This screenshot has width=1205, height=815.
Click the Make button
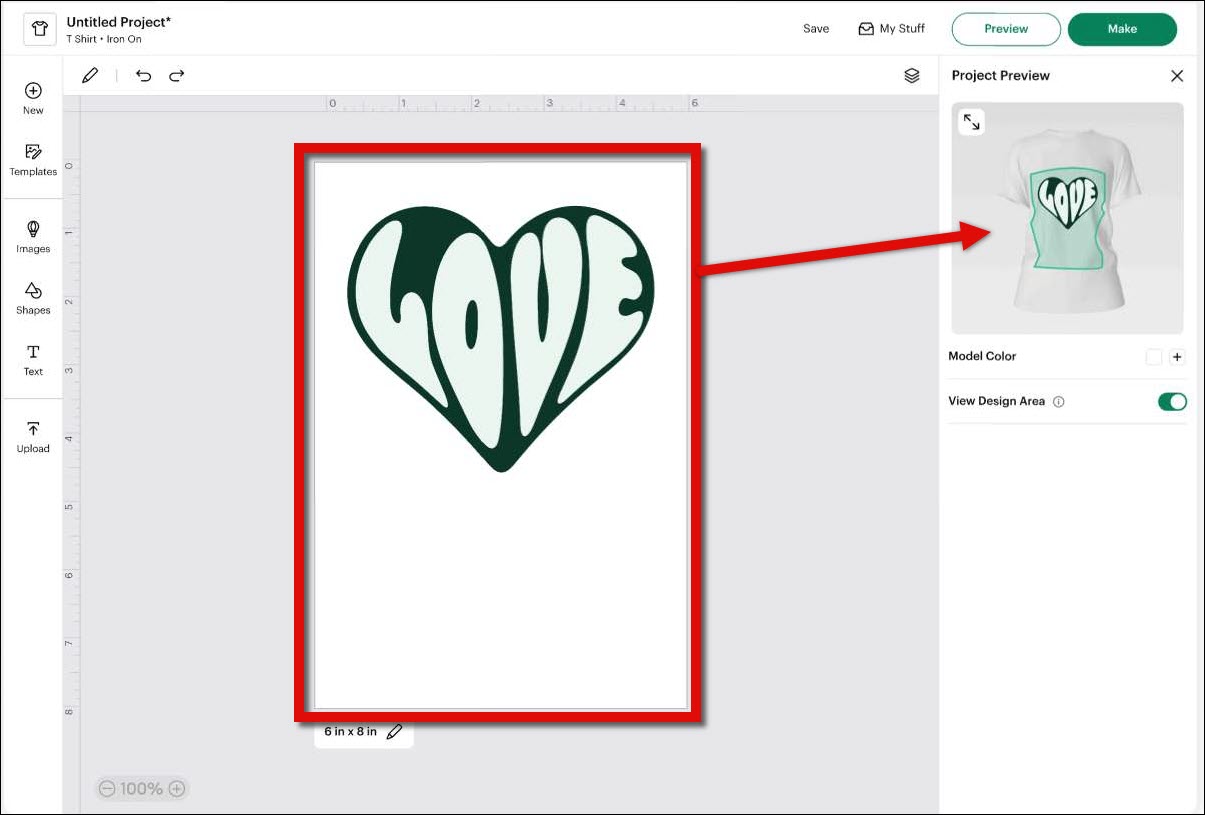click(1121, 29)
